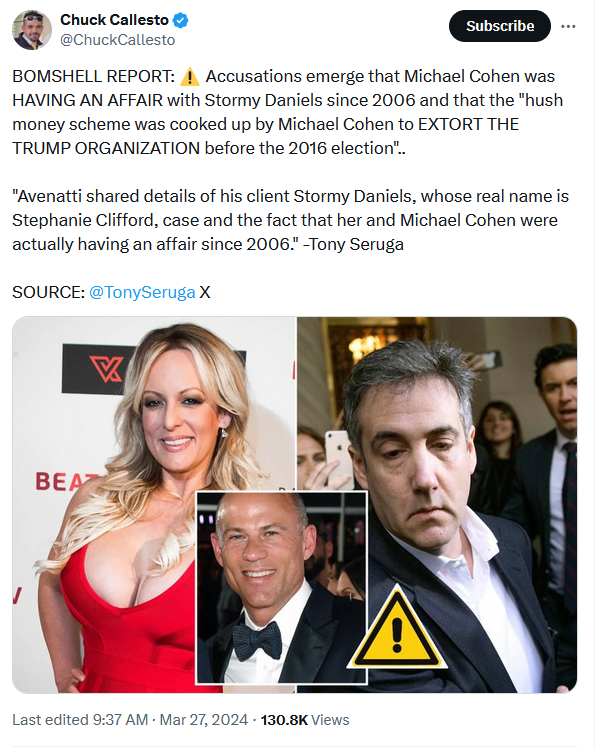This screenshot has height=749, width=597.
Task: Open the left photo of woman in red dress
Action: click(x=154, y=505)
